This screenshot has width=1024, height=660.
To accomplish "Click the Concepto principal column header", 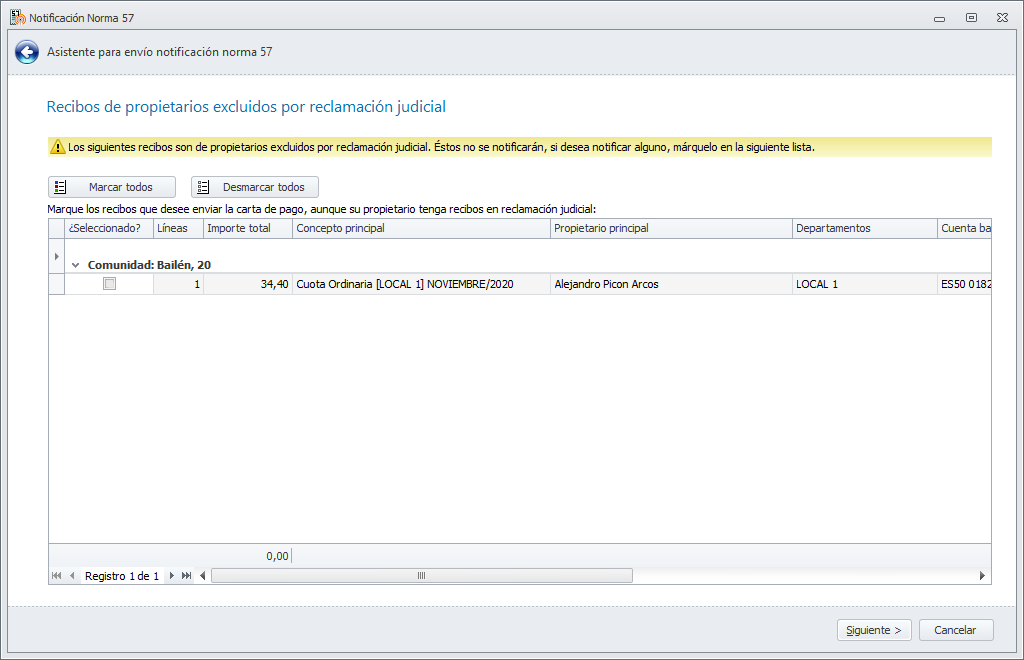I will (421, 228).
